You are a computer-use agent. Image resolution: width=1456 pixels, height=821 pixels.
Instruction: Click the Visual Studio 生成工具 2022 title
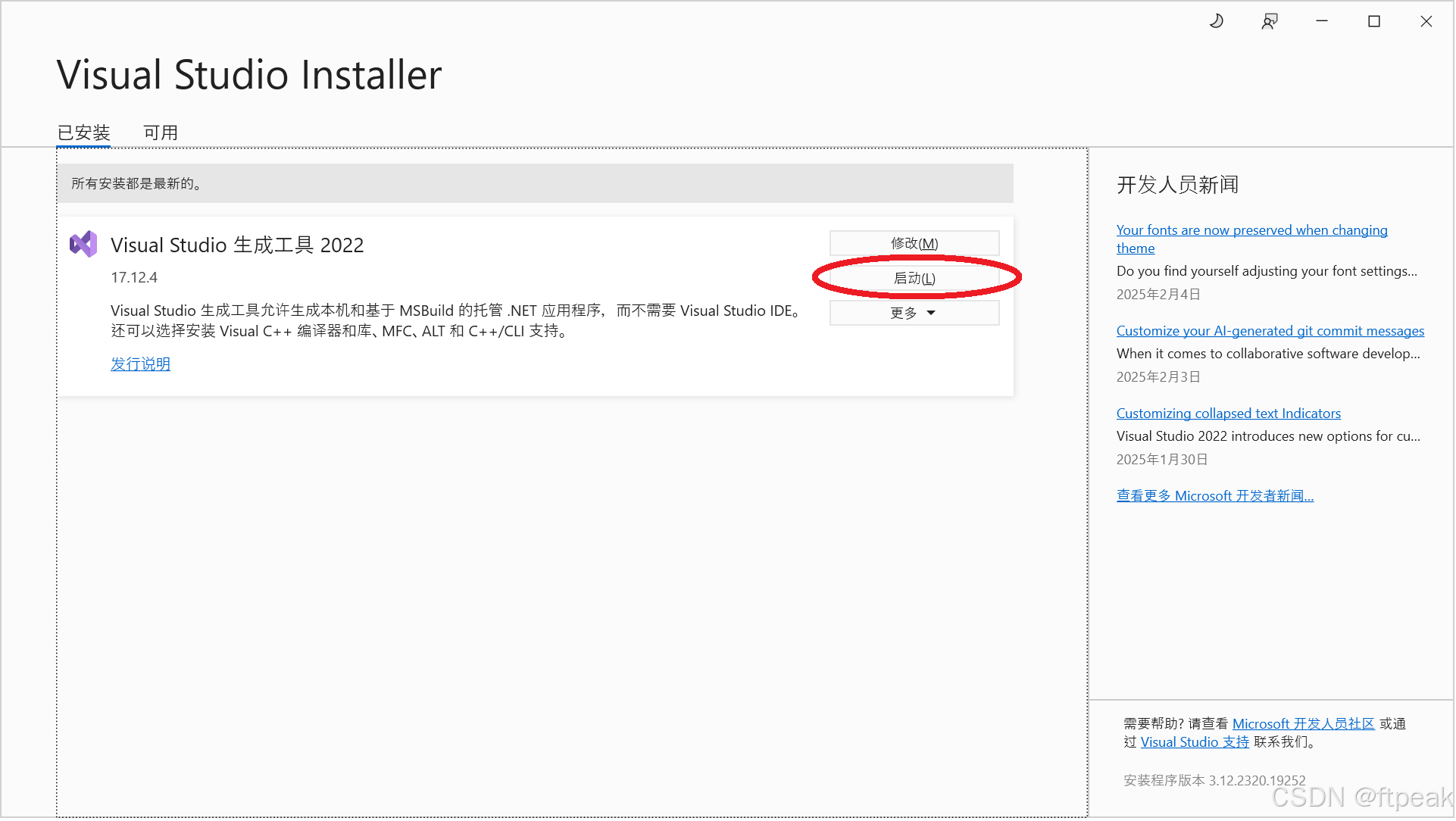tap(237, 245)
